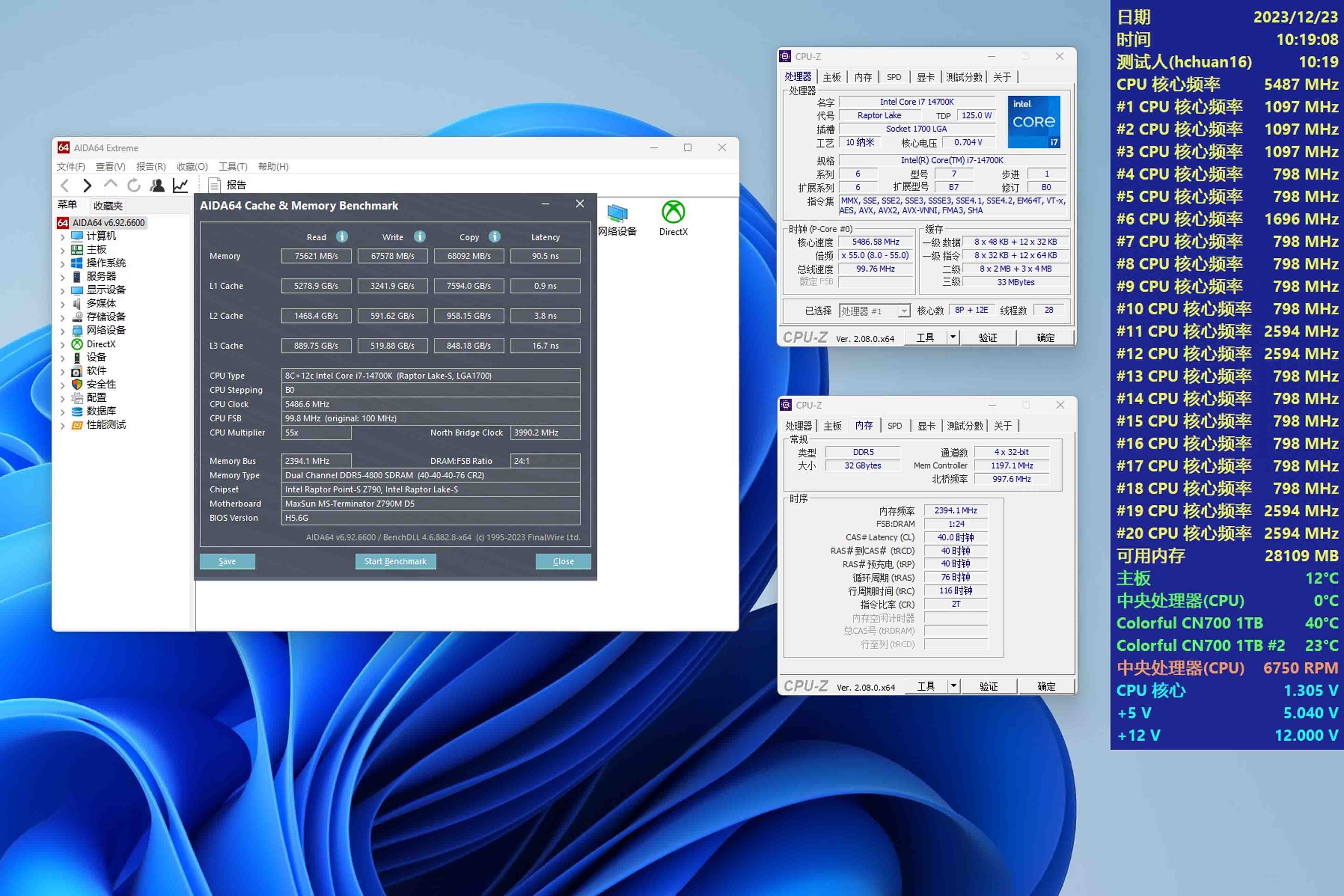Click the Intel Core i7 logo in CPU-Z
The width and height of the screenshot is (1344, 896).
pos(1034,122)
